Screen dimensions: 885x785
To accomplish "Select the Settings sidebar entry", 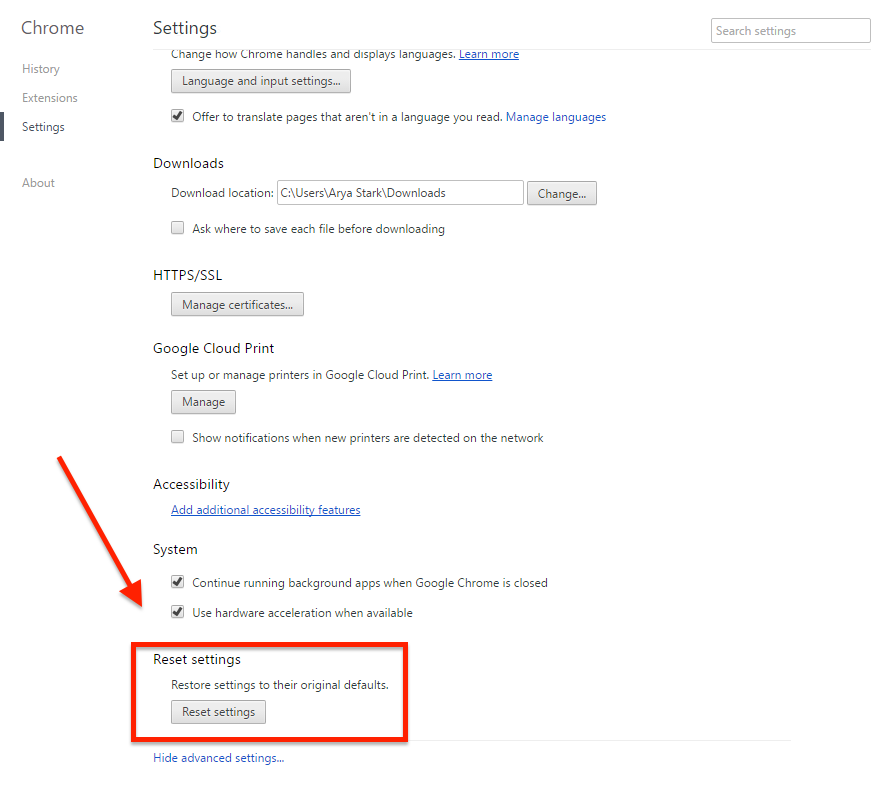I will tap(43, 126).
